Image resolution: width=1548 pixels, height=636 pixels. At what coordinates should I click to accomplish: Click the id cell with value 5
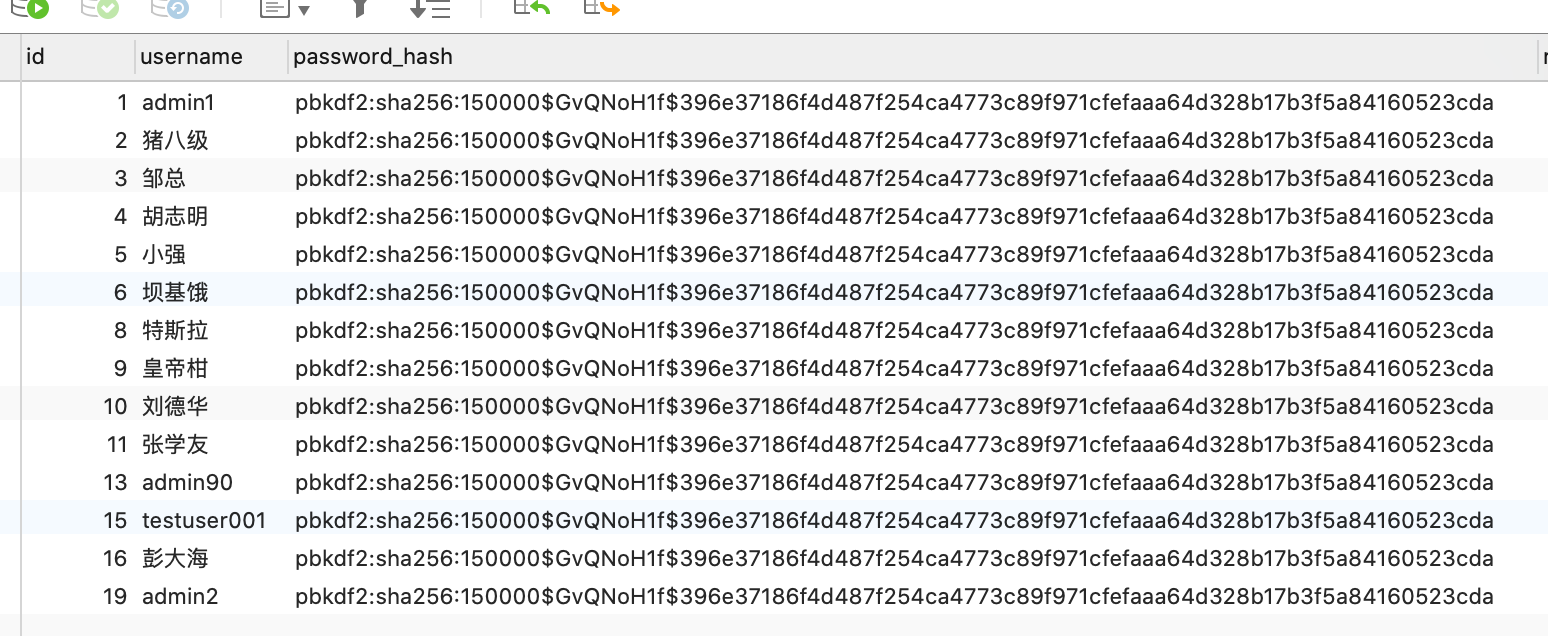click(x=78, y=254)
